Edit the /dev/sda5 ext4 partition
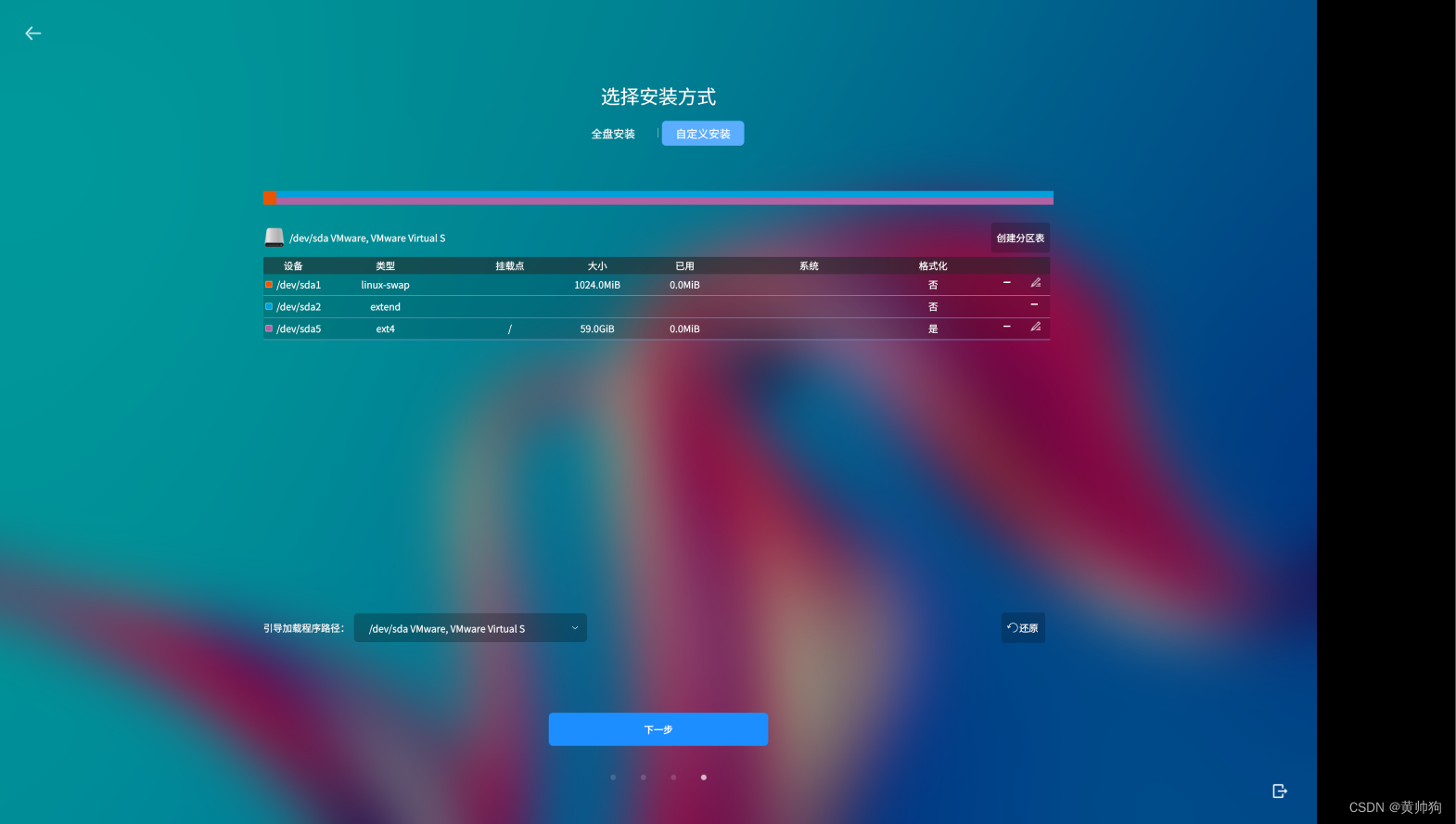The image size is (1456, 824). [1036, 327]
